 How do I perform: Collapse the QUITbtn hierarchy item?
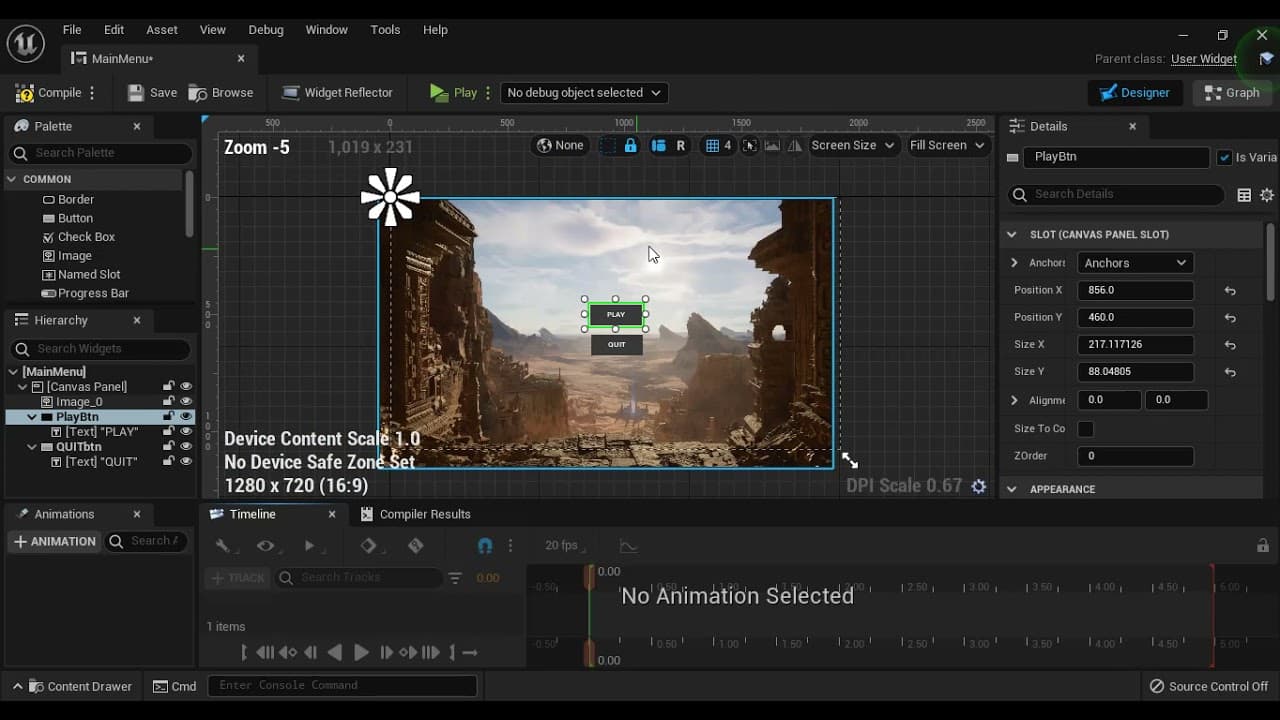click(x=32, y=447)
